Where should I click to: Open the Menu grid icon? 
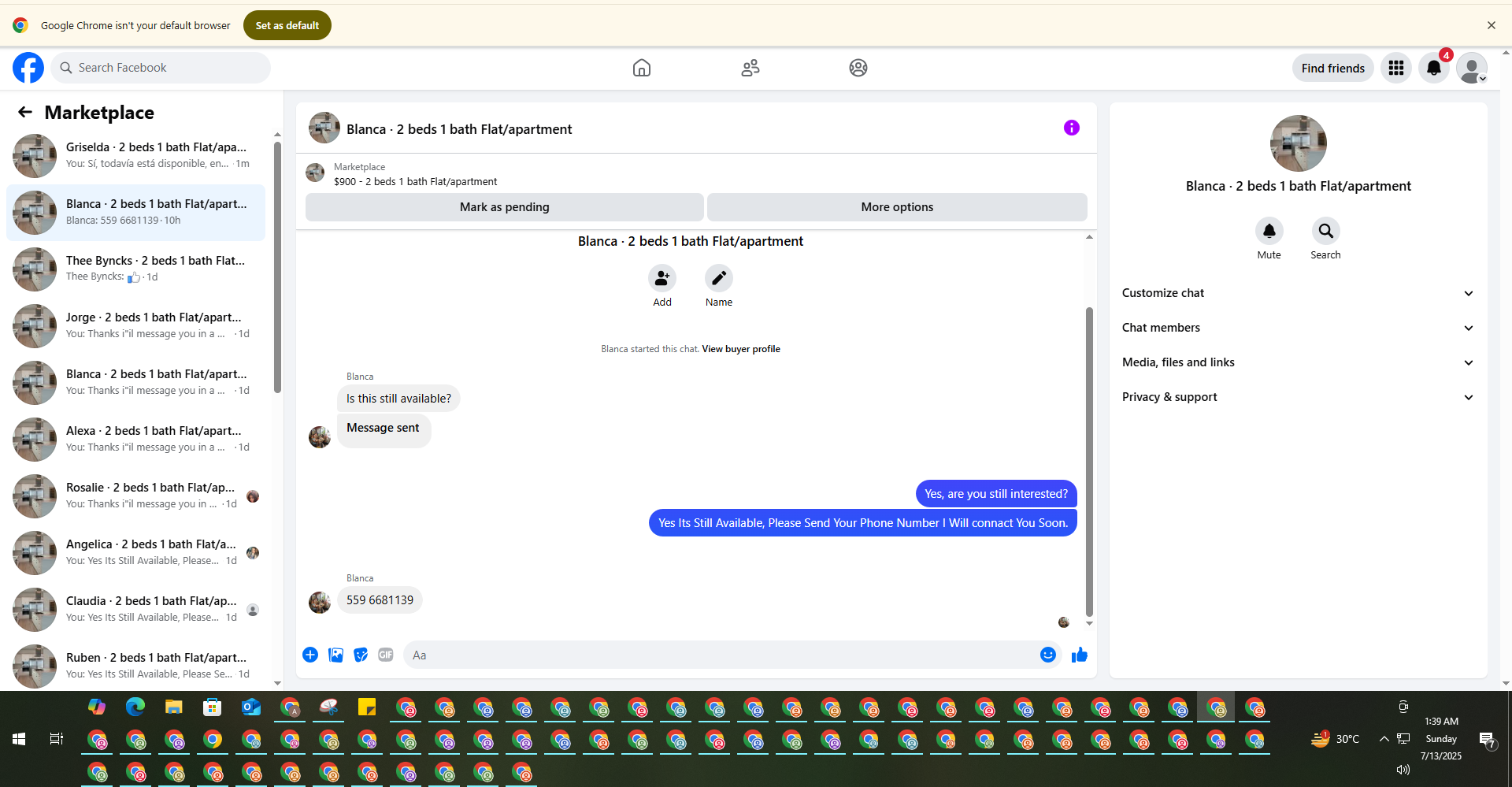(1396, 68)
